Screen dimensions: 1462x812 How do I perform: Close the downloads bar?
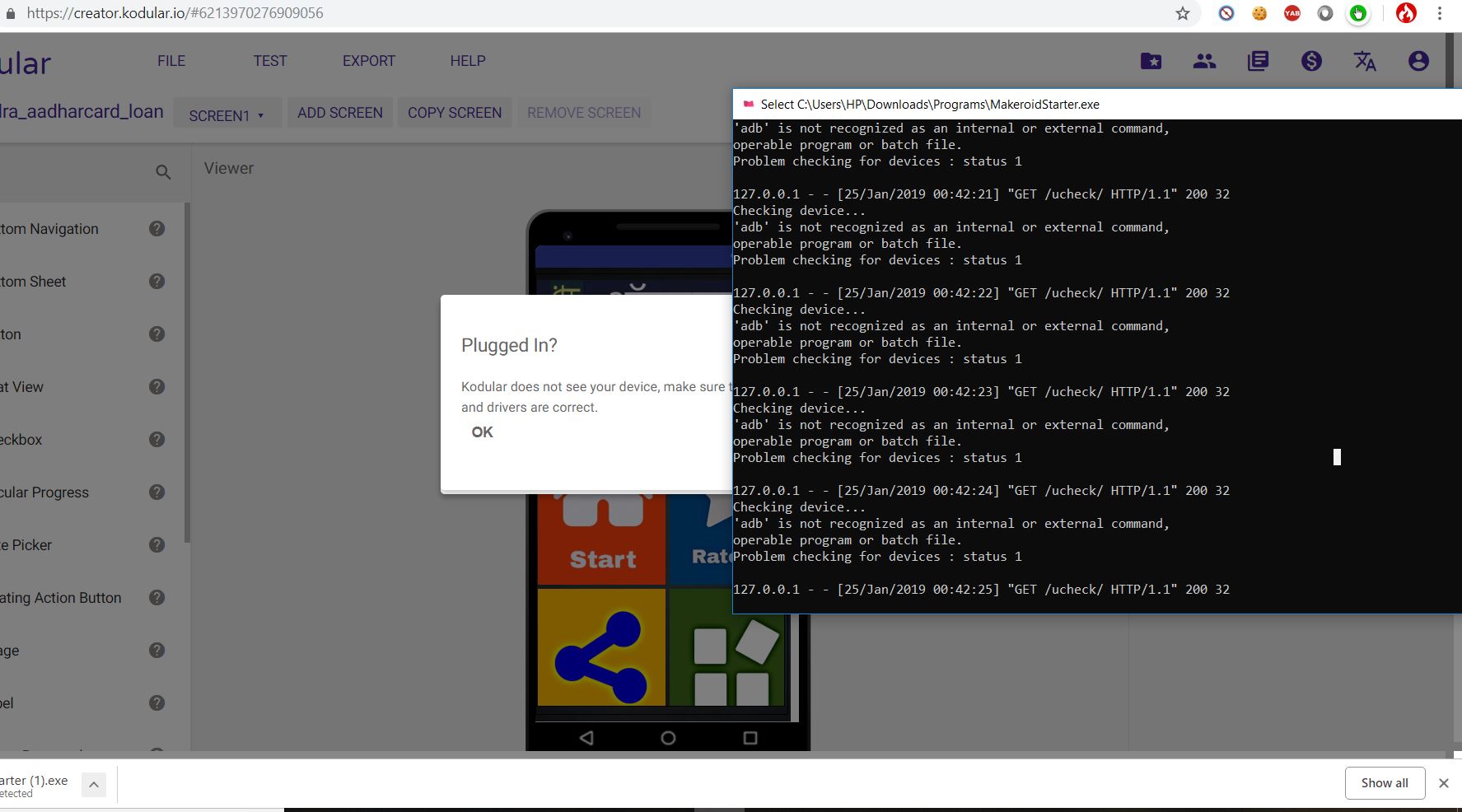[x=1443, y=783]
